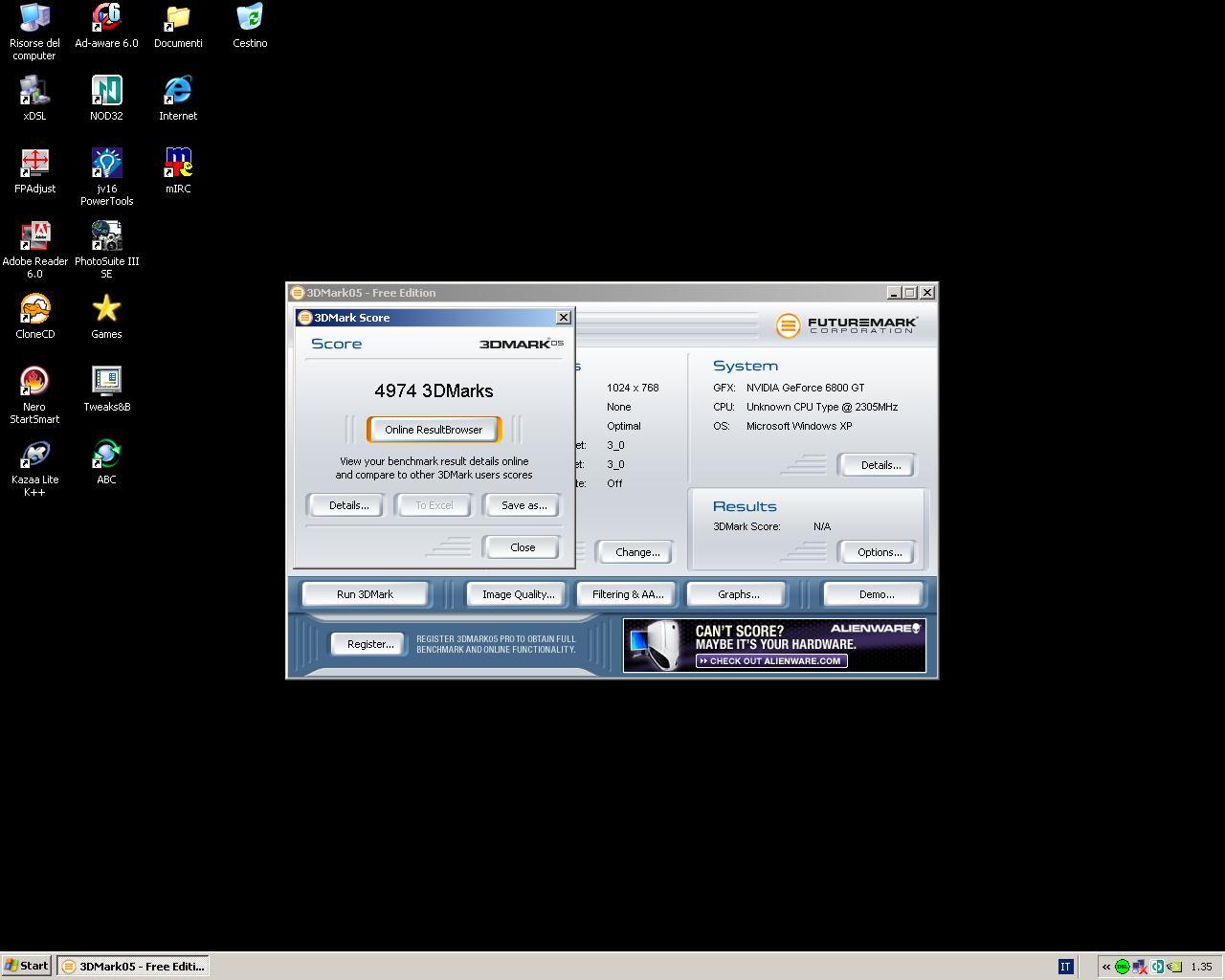This screenshot has width=1225, height=980.
Task: Click the teal tray icon beside NVIDIA
Action: point(1157,967)
